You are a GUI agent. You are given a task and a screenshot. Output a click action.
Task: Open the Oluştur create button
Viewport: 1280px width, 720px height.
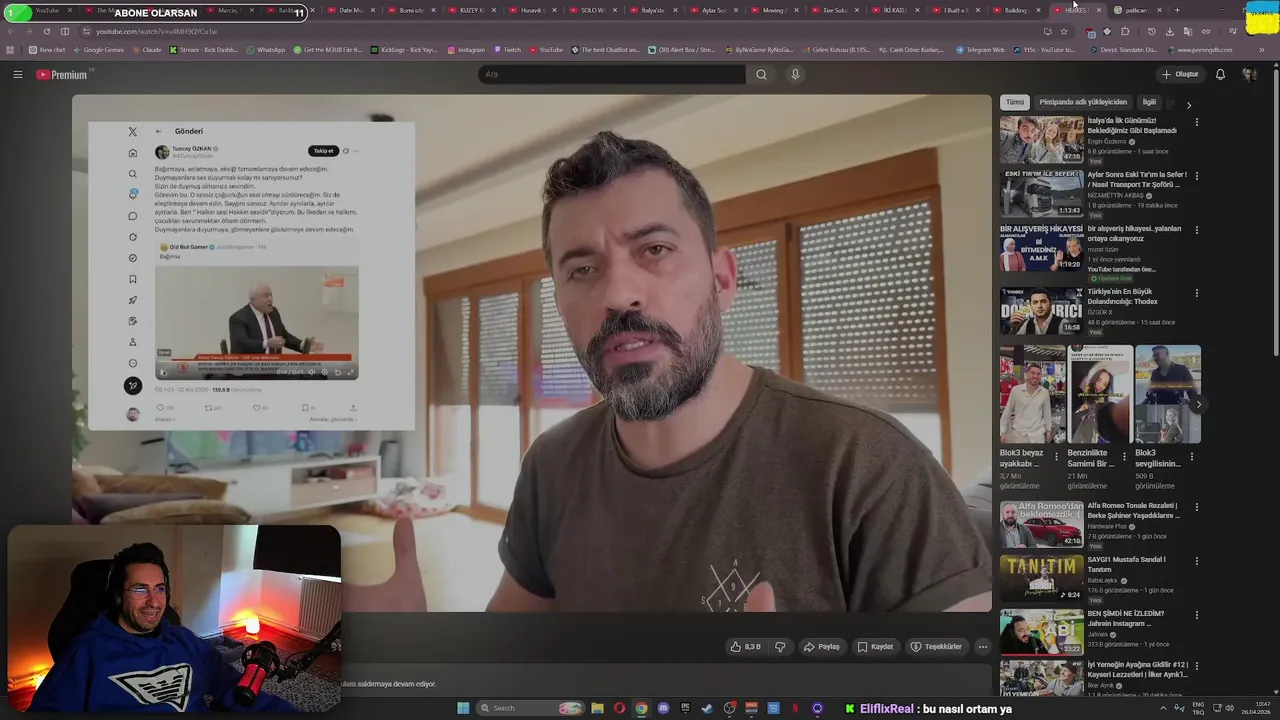[x=1180, y=74]
